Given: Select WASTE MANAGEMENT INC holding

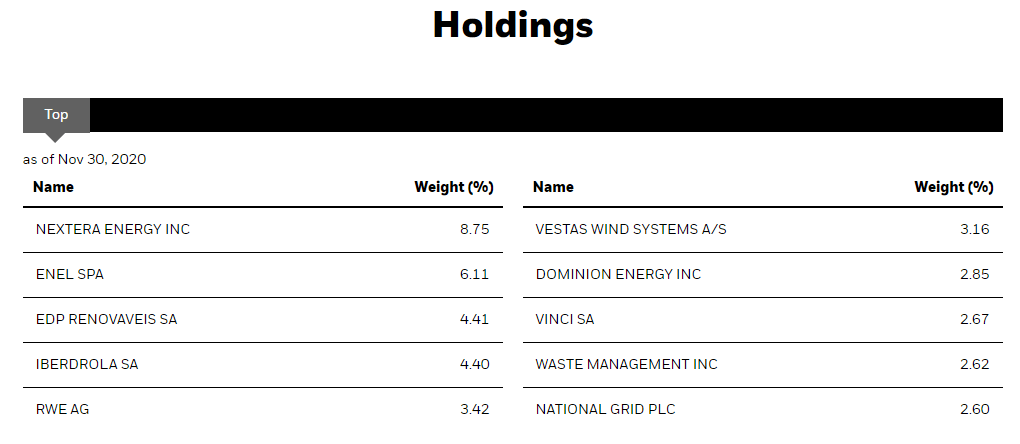Looking at the screenshot, I should click(626, 365).
